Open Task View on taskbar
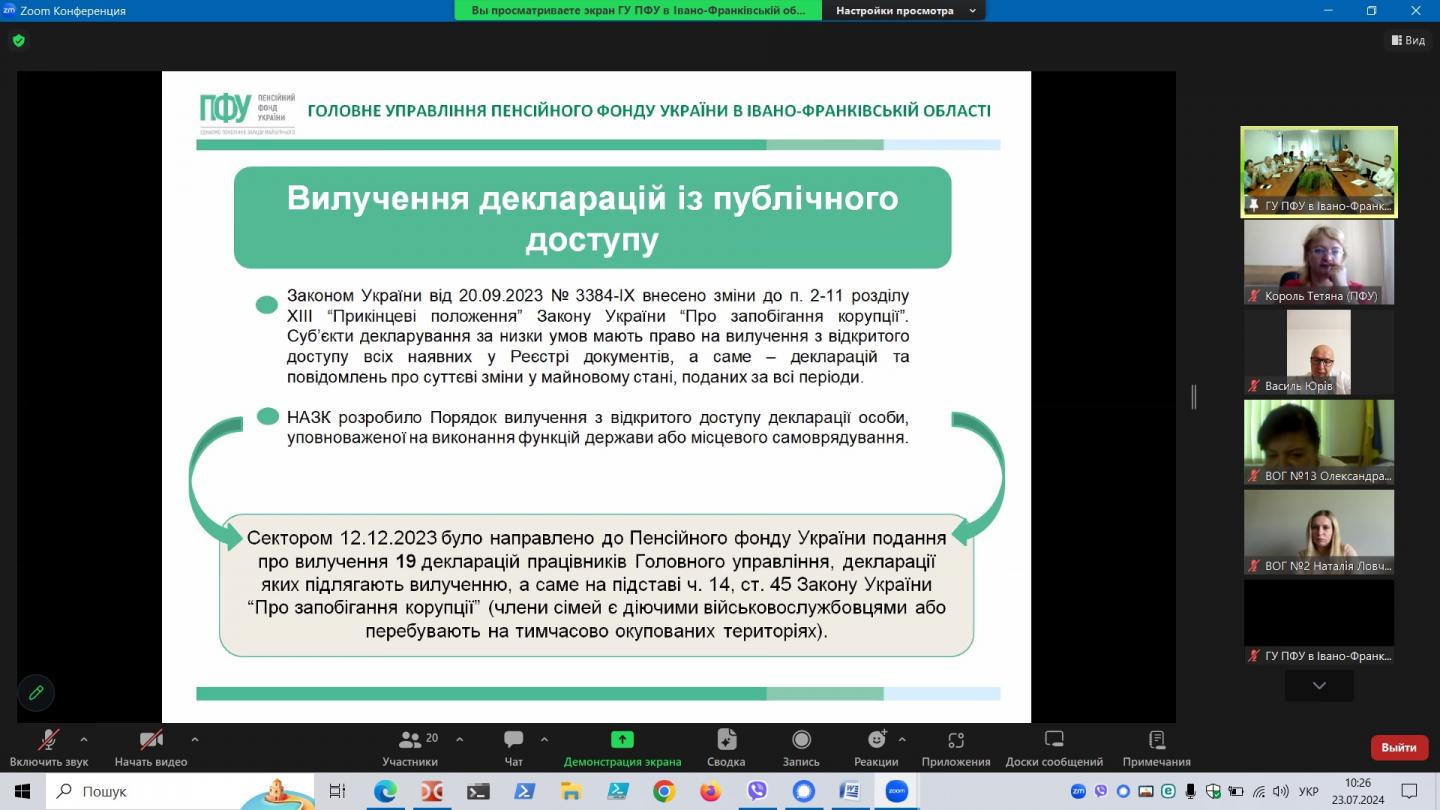 337,791
